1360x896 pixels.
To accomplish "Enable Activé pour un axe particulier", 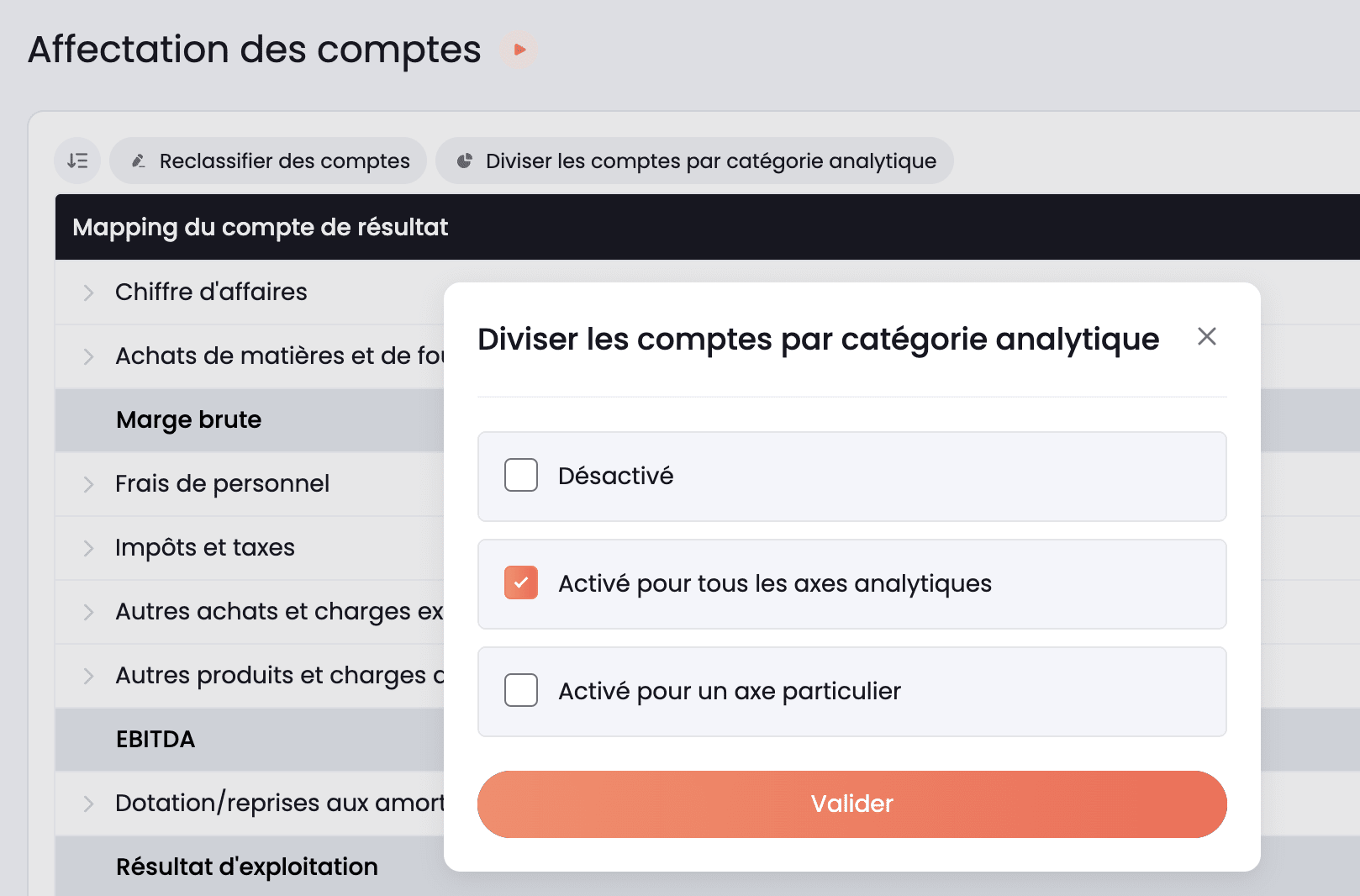I will tap(521, 690).
